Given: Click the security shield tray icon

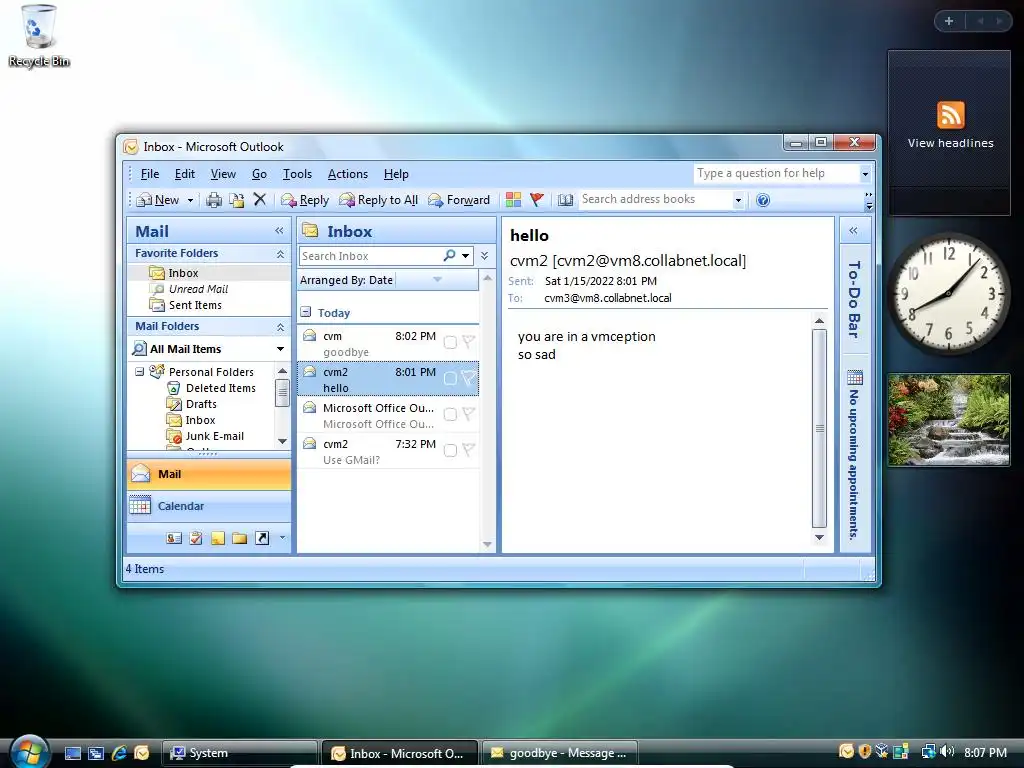Looking at the screenshot, I should pyautogui.click(x=865, y=752).
